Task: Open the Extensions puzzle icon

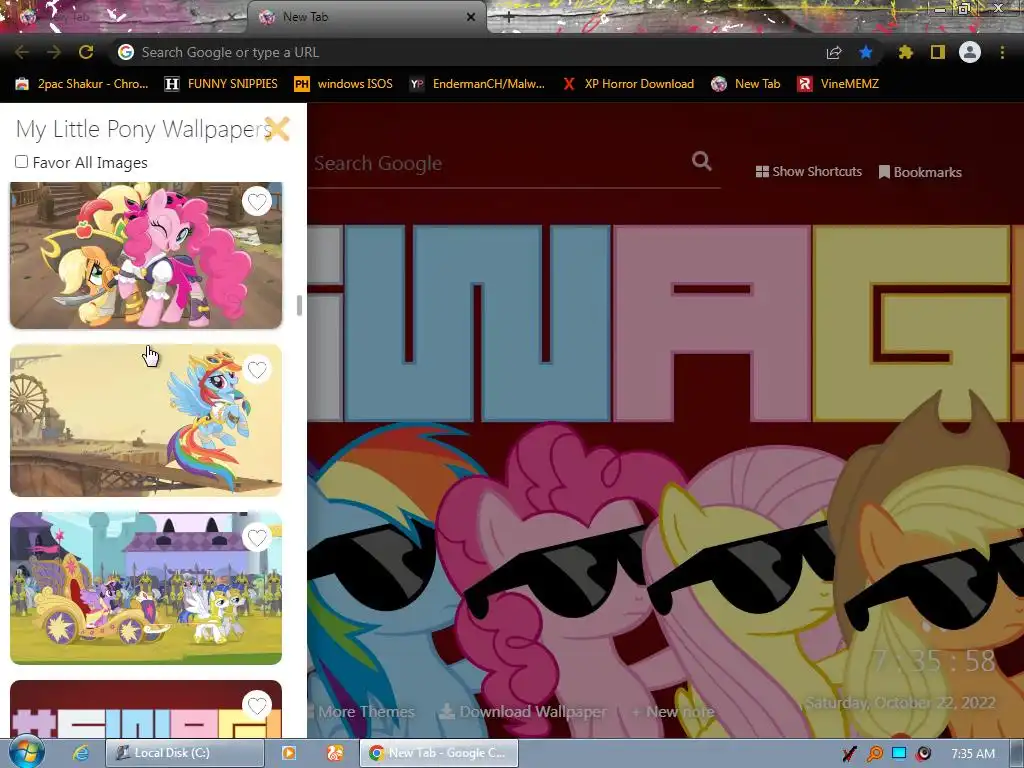Action: (x=905, y=52)
